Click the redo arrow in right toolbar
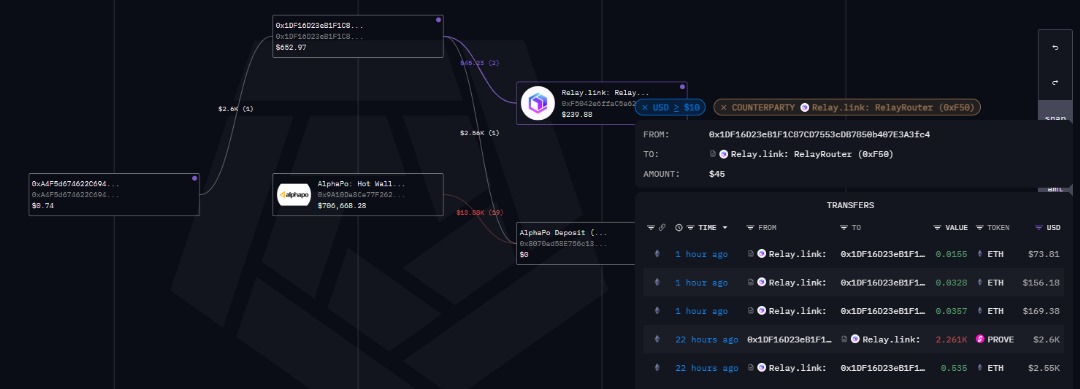The width and height of the screenshot is (1080, 389). point(1055,82)
